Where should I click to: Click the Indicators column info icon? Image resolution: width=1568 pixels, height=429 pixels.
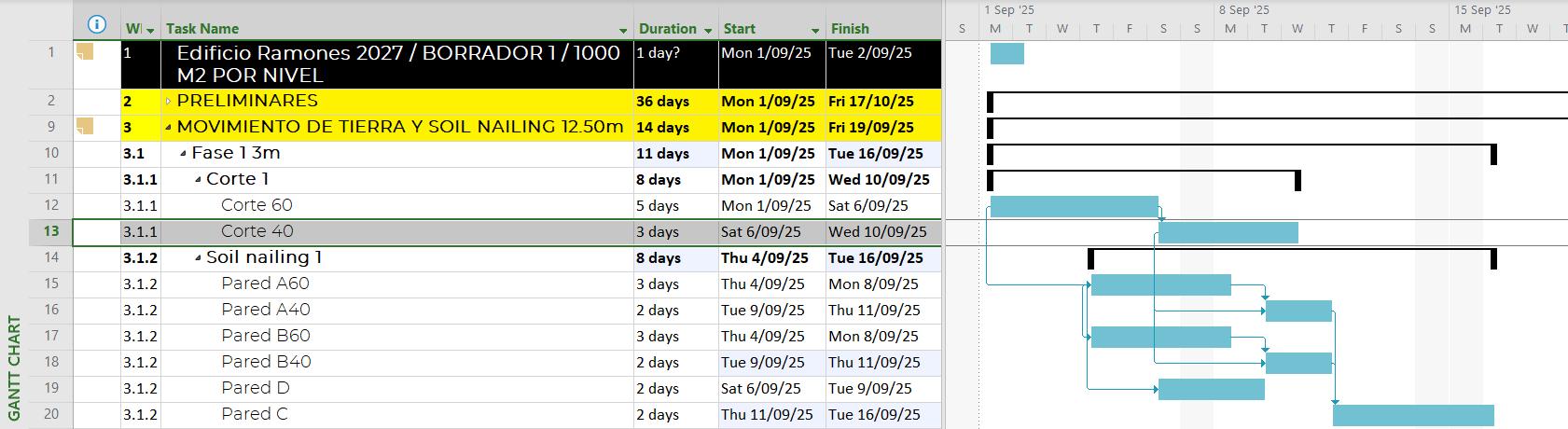tap(96, 25)
